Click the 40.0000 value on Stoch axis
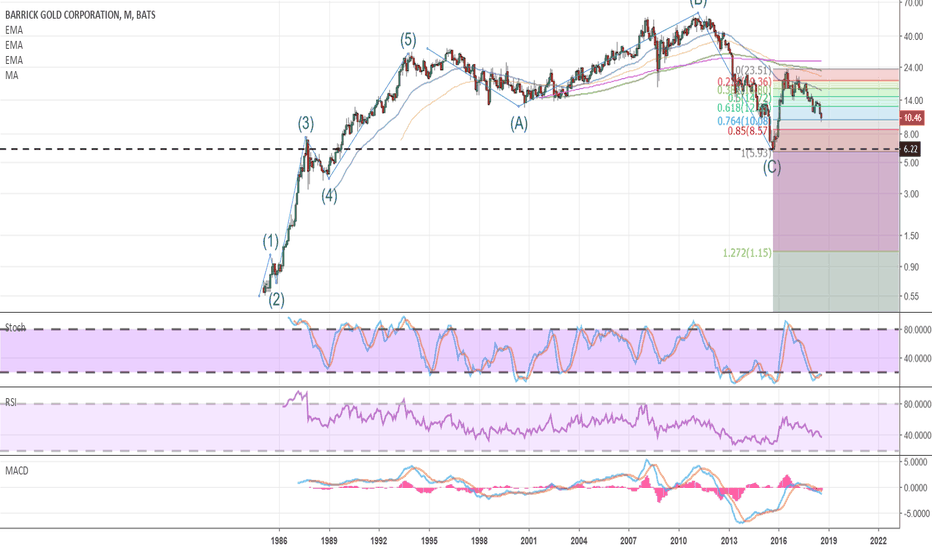The image size is (932, 550). (x=916, y=359)
